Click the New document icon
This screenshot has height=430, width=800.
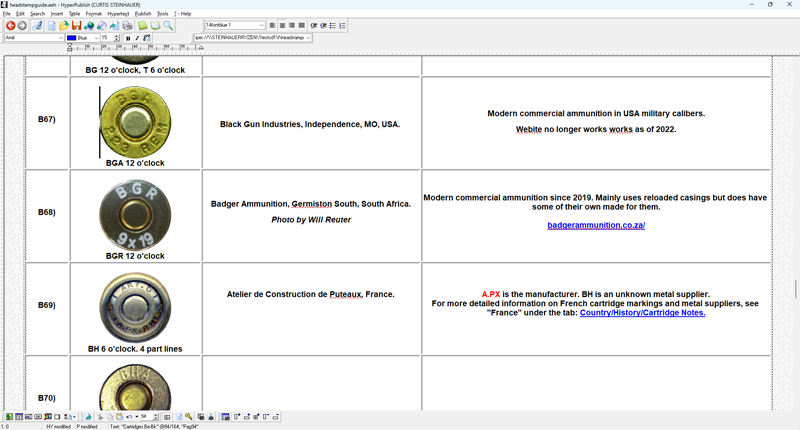(x=52, y=25)
